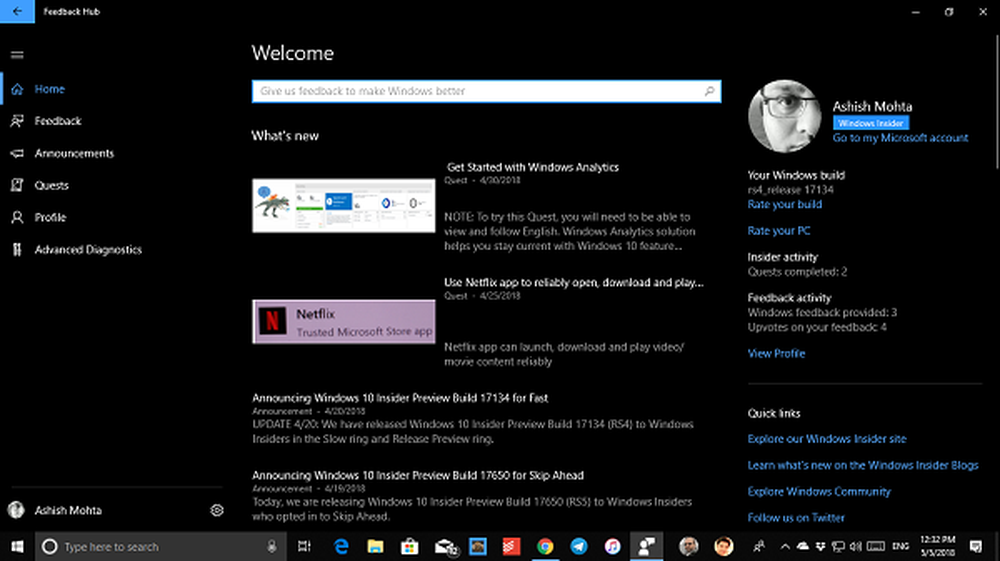The width and height of the screenshot is (1000, 561).
Task: Open Profile page from sidebar
Action: pyautogui.click(x=50, y=217)
